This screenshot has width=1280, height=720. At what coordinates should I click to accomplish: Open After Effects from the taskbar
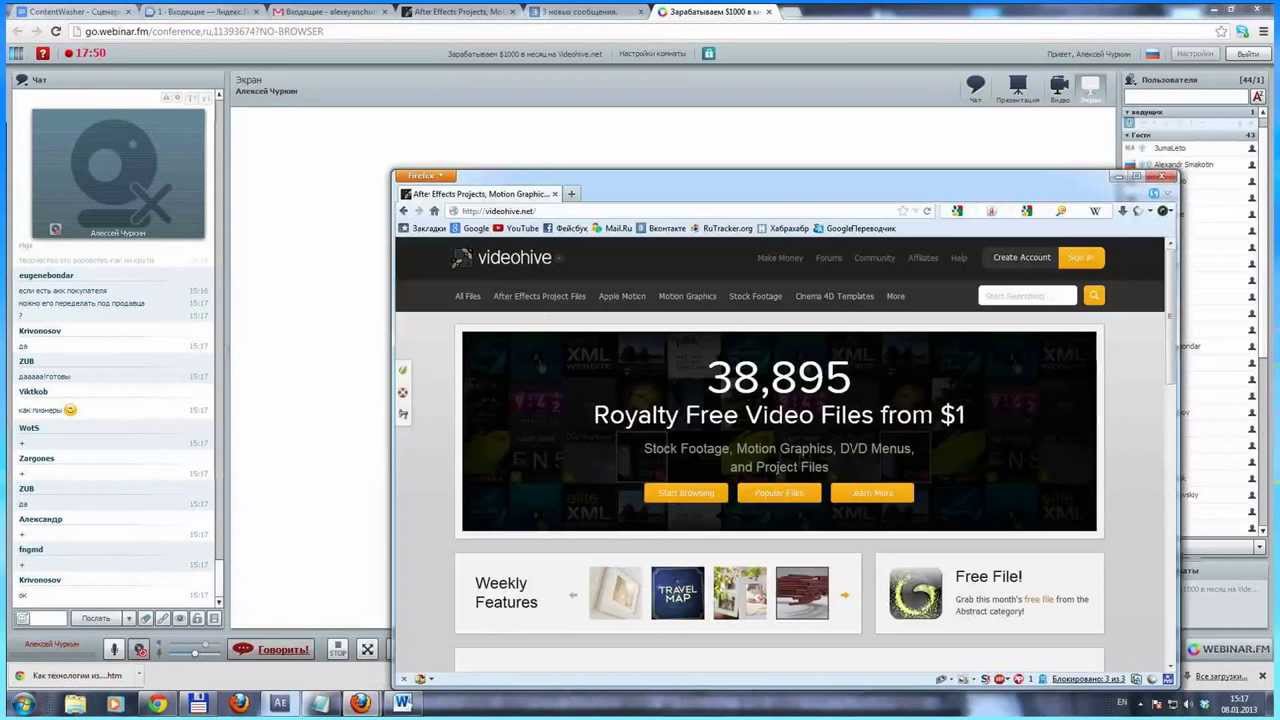(x=280, y=704)
